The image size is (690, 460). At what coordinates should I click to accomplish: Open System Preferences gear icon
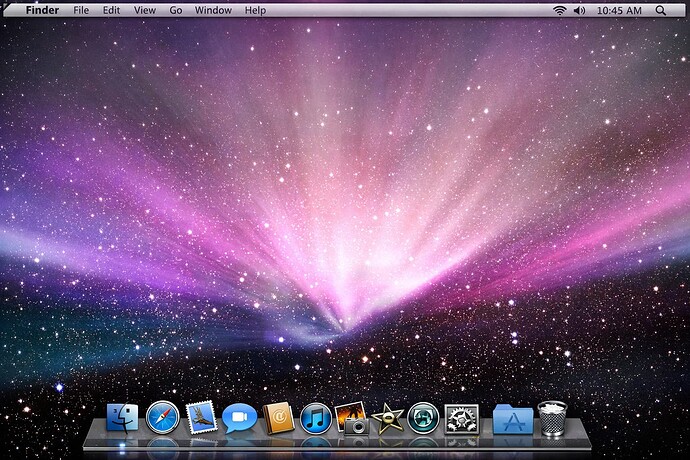click(x=462, y=420)
